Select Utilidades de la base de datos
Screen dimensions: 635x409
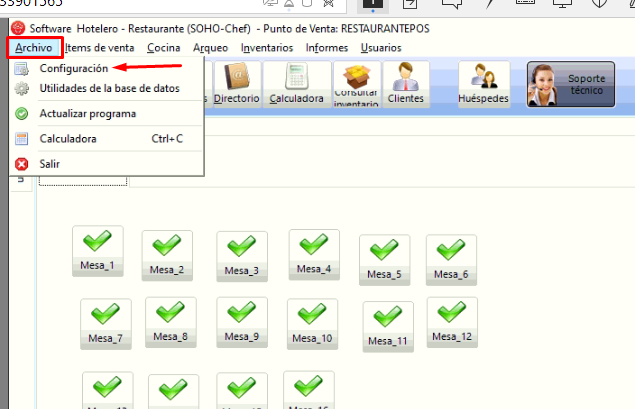(109, 89)
